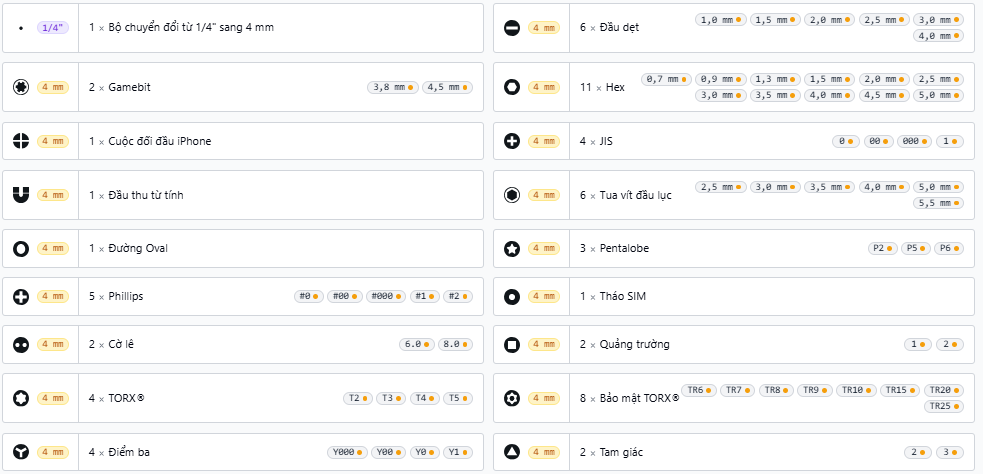The image size is (983, 474).
Task: Click the magnetic pickup horseshoe icon
Action: point(21,195)
